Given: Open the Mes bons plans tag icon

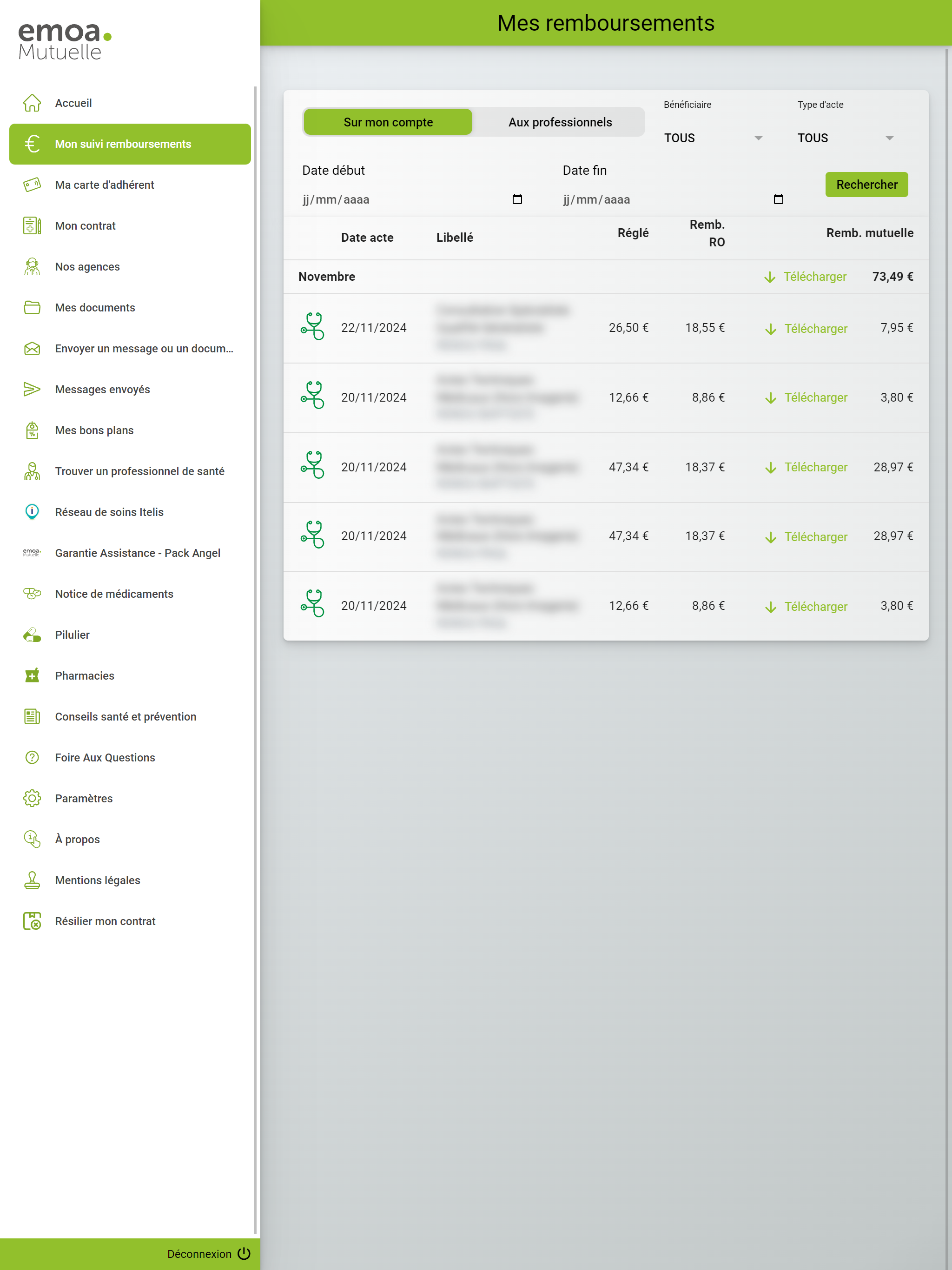Looking at the screenshot, I should 32,430.
